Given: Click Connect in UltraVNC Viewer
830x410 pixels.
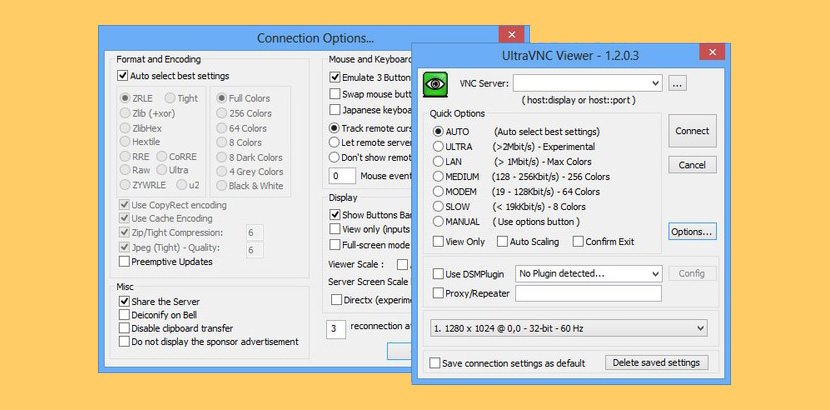Looking at the screenshot, I should pos(692,131).
